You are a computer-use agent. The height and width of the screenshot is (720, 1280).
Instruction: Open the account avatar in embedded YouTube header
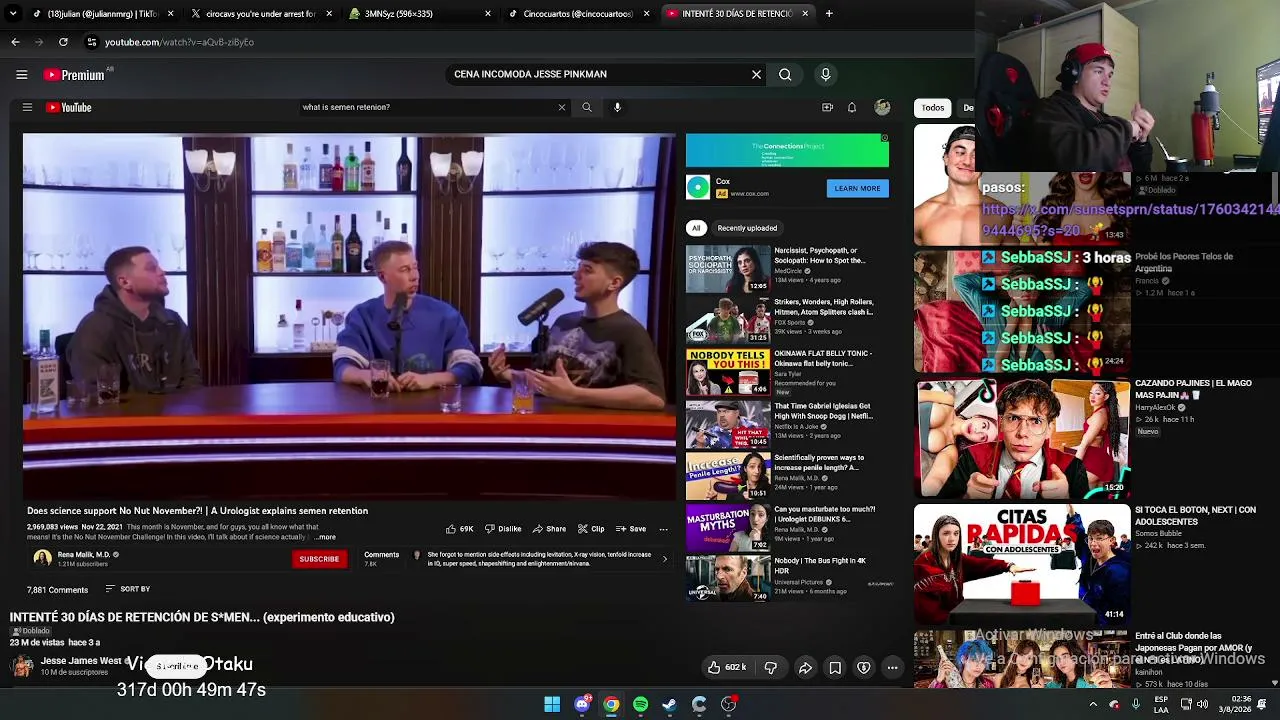tap(882, 107)
